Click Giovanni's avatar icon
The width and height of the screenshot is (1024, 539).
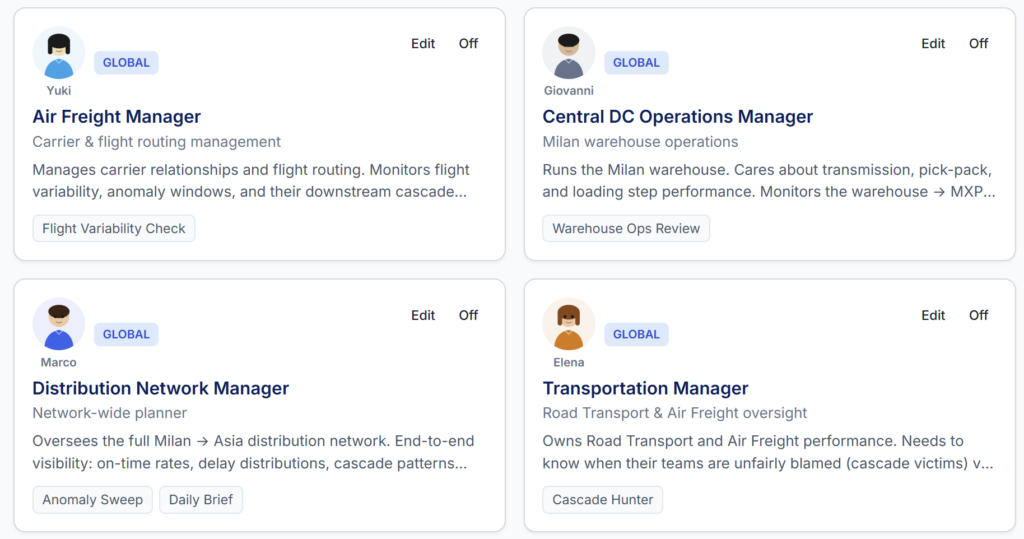click(569, 53)
